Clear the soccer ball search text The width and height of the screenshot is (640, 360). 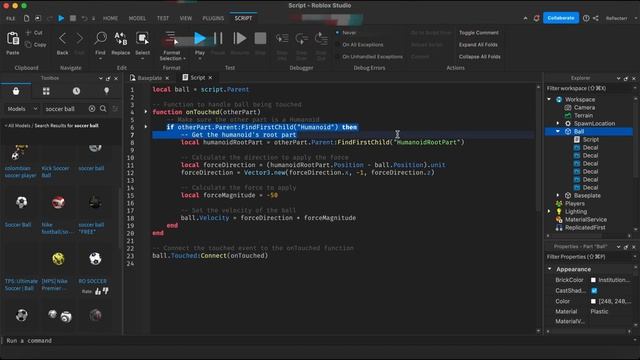pyautogui.click(x=92, y=109)
